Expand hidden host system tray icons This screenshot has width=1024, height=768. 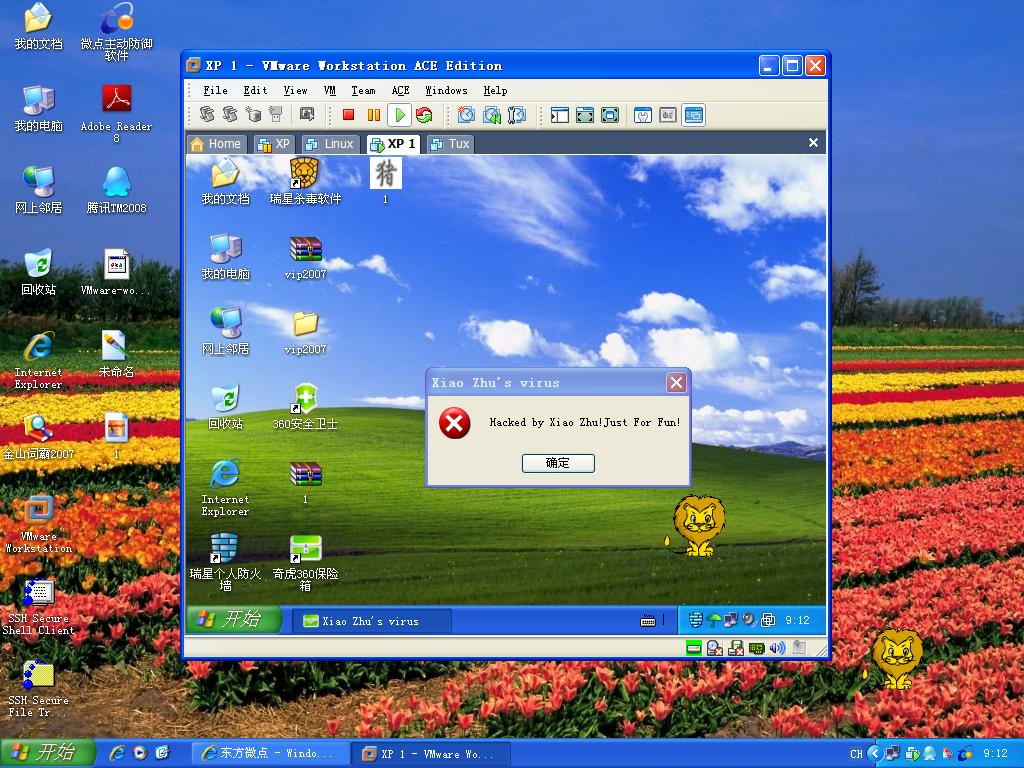coord(875,753)
